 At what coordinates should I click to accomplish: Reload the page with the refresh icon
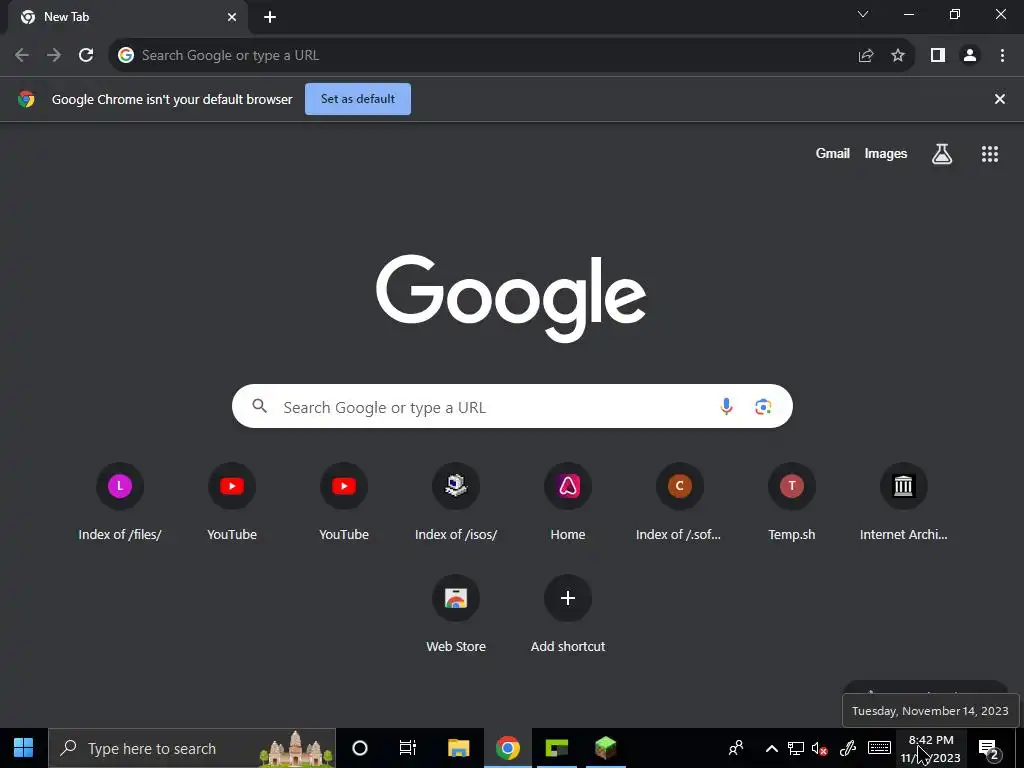[86, 56]
